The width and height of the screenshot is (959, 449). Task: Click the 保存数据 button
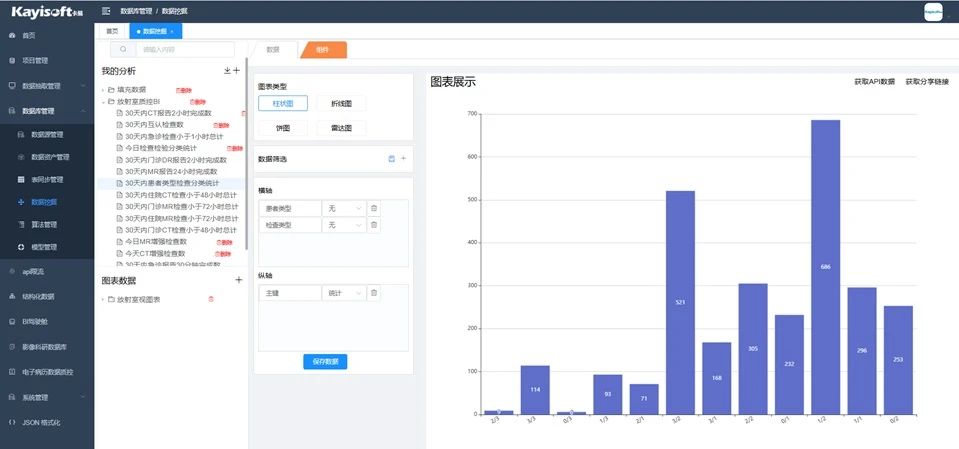[x=325, y=361]
